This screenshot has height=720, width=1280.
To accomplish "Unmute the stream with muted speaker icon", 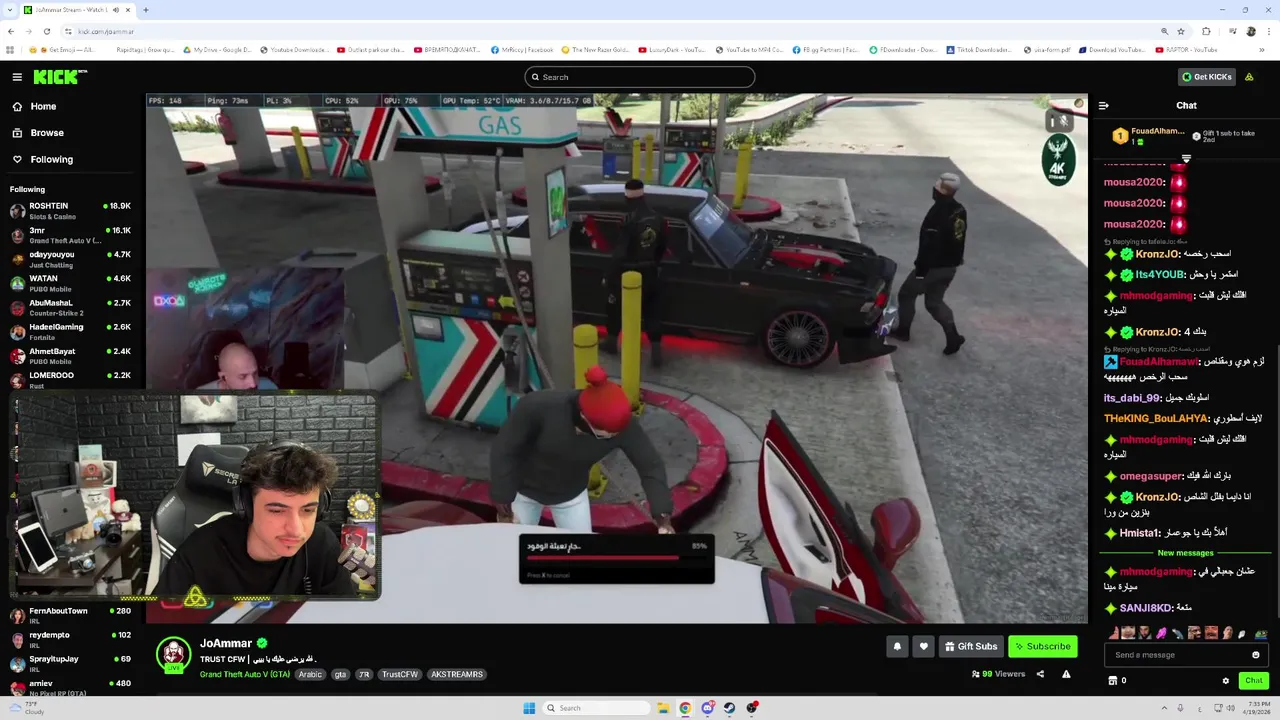I will (x=1064, y=121).
